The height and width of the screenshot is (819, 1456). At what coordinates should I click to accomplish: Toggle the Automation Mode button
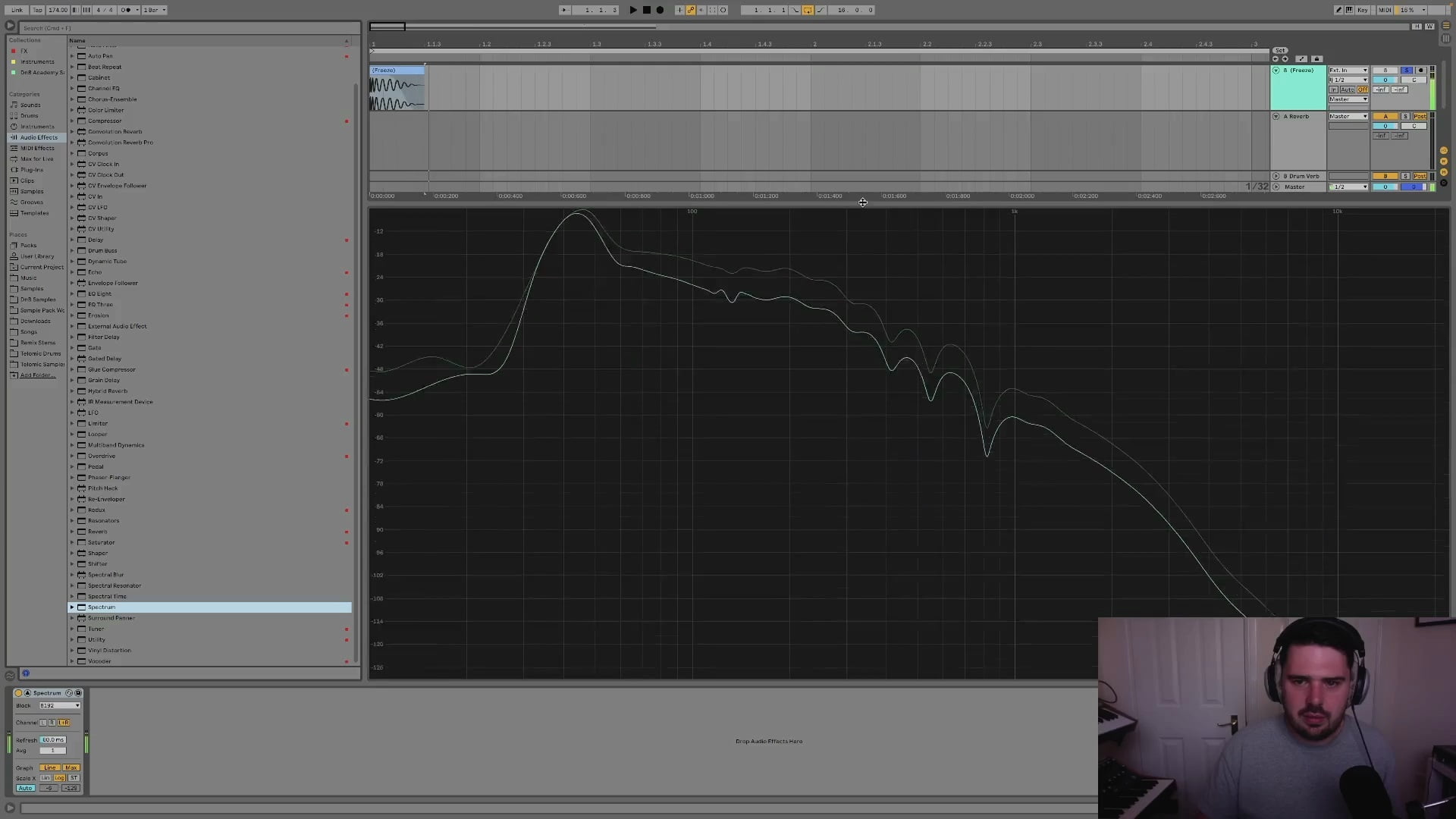(1301, 59)
